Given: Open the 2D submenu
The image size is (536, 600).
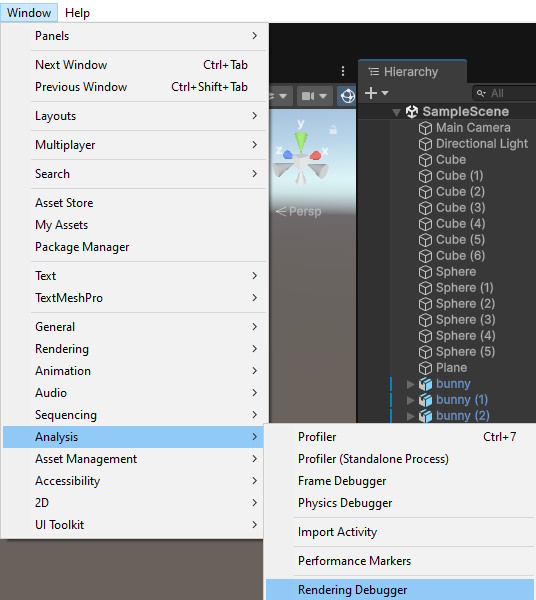Looking at the screenshot, I should coord(133,503).
